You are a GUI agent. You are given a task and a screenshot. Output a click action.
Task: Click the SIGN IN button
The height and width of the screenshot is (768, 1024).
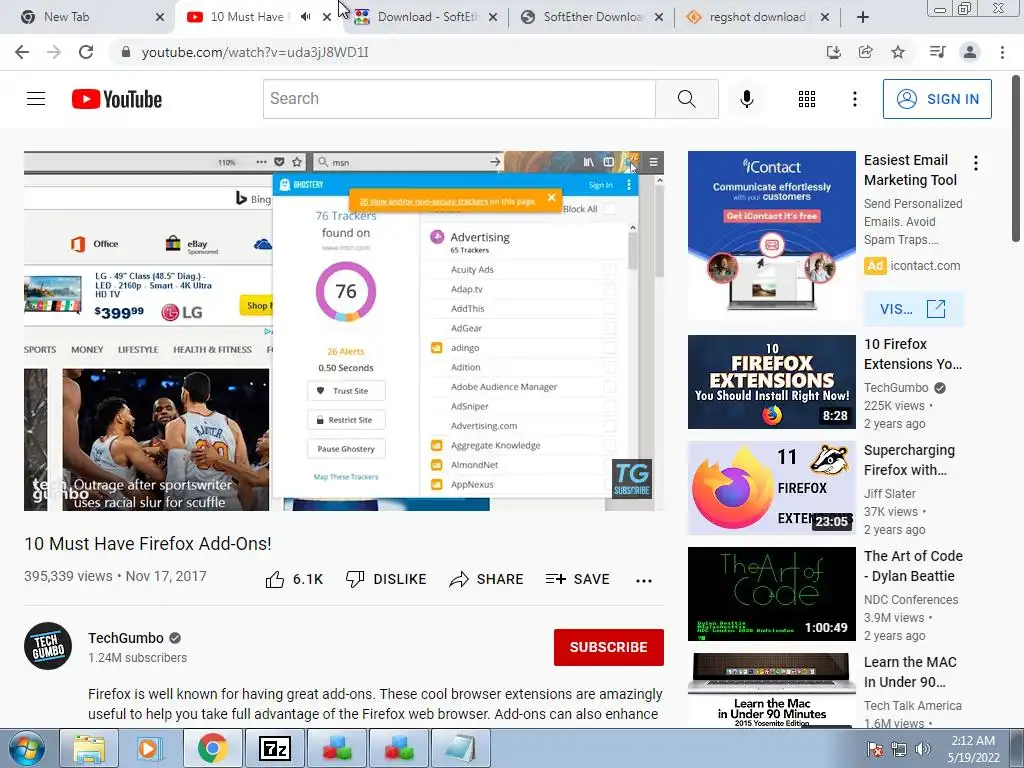click(936, 99)
